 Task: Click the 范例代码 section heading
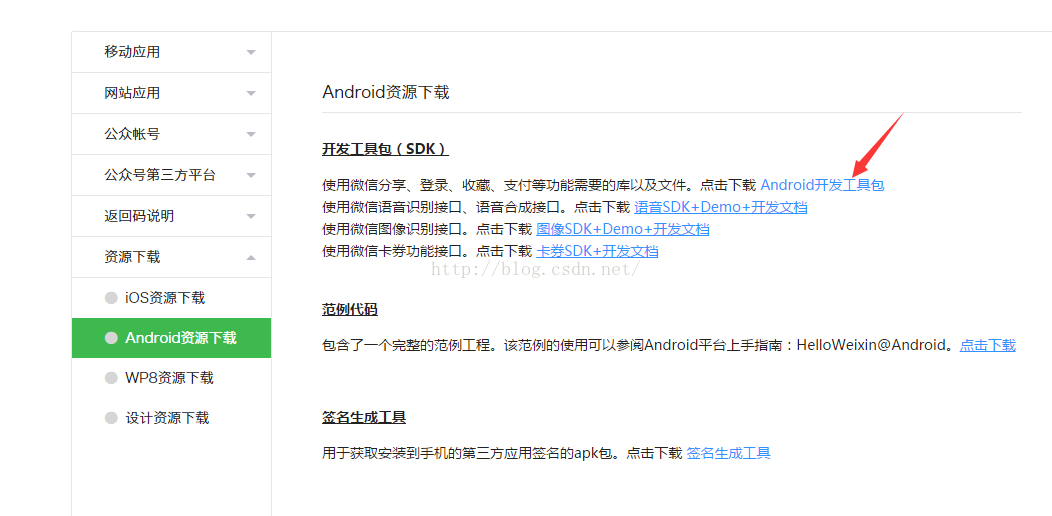pos(350,310)
